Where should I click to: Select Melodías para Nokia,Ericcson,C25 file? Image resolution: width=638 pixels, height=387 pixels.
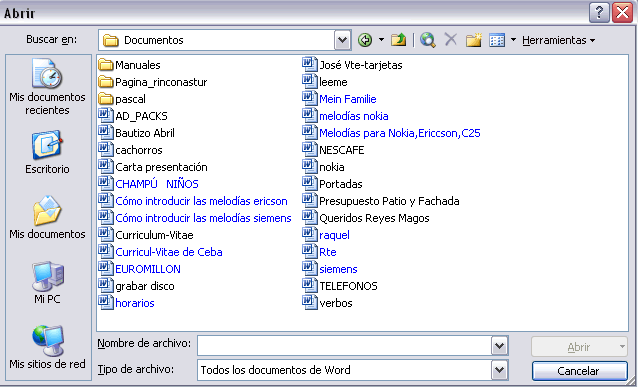tap(392, 133)
